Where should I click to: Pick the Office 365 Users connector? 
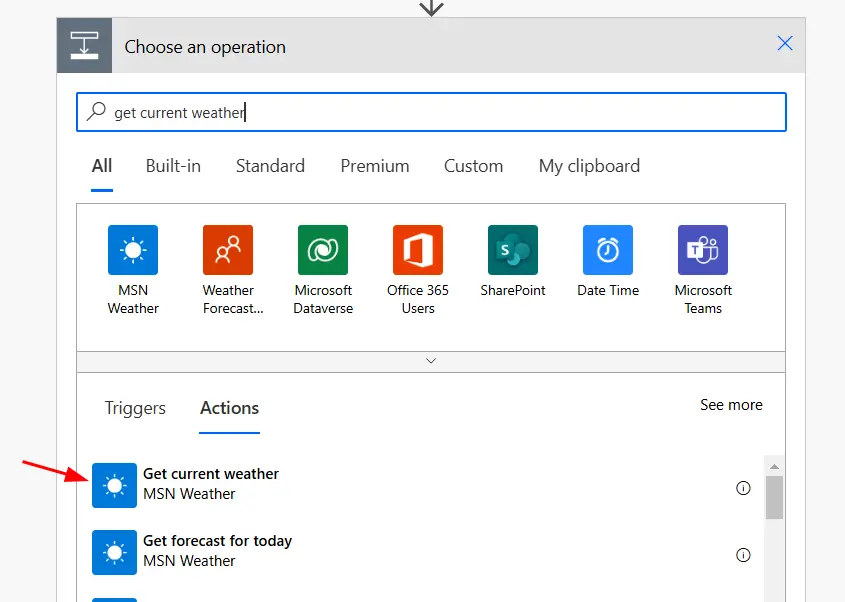[418, 250]
